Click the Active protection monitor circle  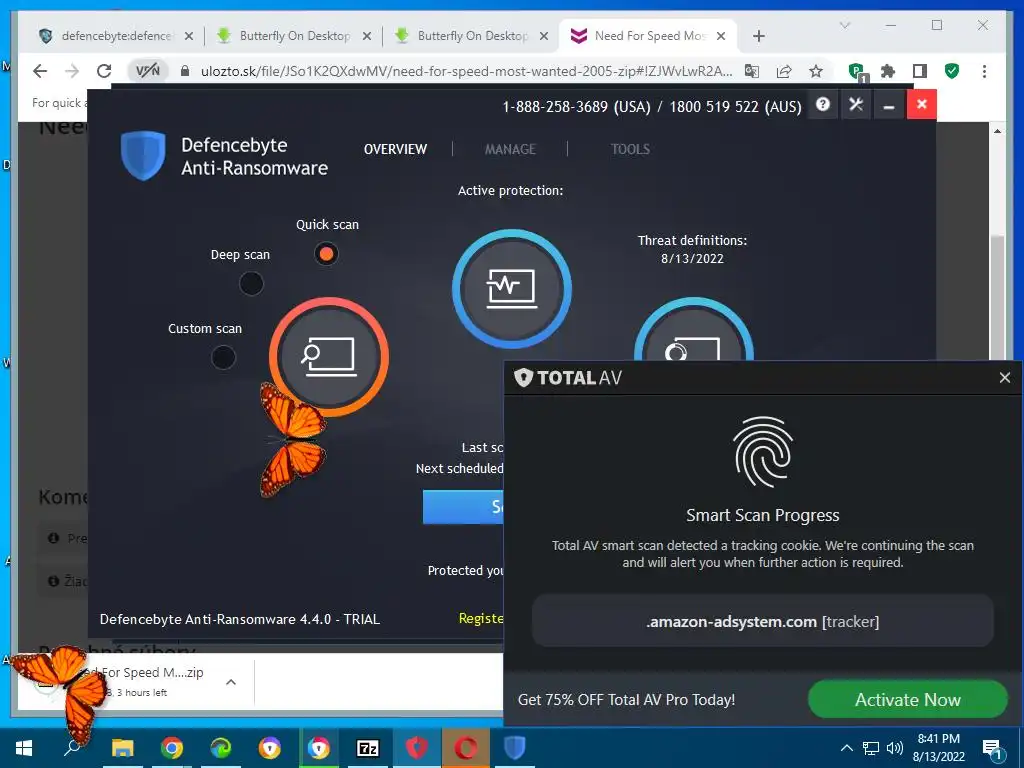[512, 288]
